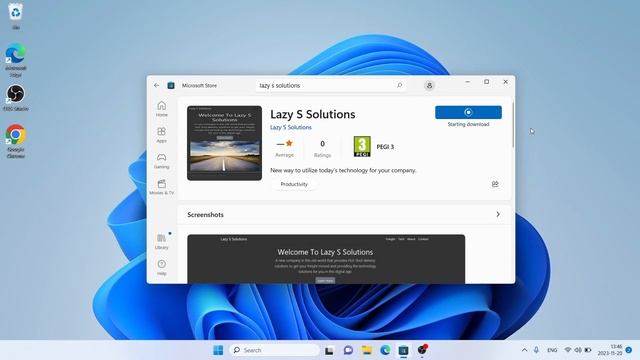The width and height of the screenshot is (640, 360).
Task: Open the Wi-Fi network tray icon
Action: [x=567, y=350]
